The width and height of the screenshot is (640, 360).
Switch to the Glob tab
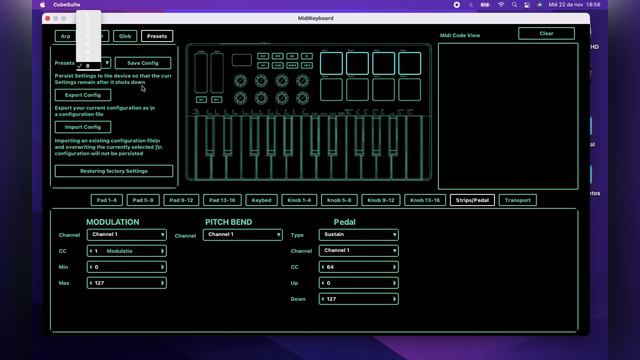tap(125, 36)
